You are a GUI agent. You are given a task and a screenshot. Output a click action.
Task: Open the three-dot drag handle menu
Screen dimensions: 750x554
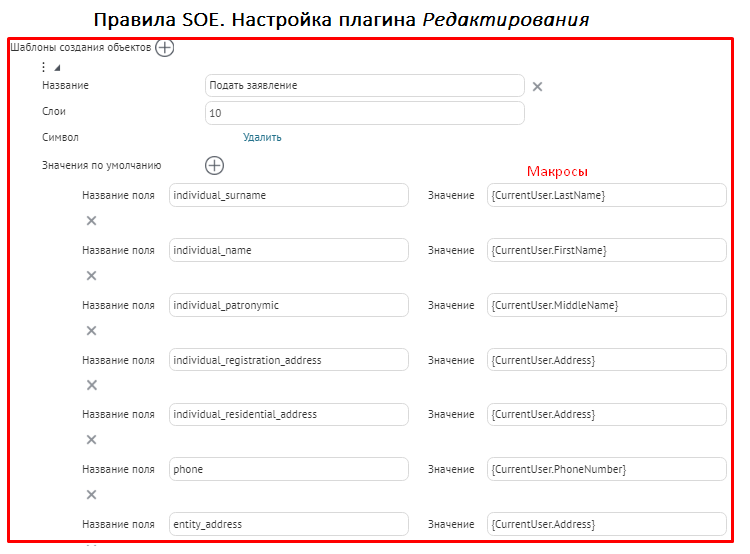[43, 68]
